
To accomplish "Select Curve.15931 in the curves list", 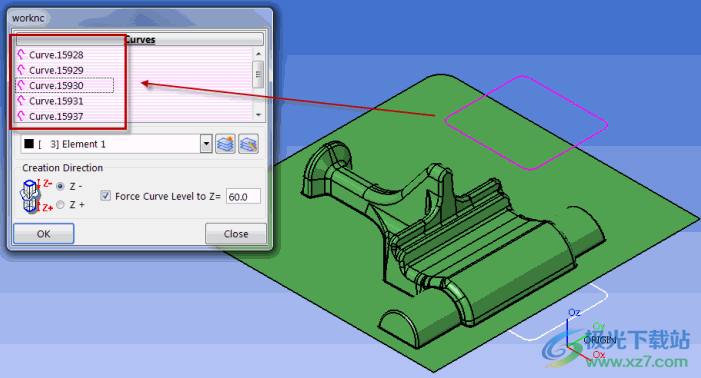I will [x=56, y=101].
